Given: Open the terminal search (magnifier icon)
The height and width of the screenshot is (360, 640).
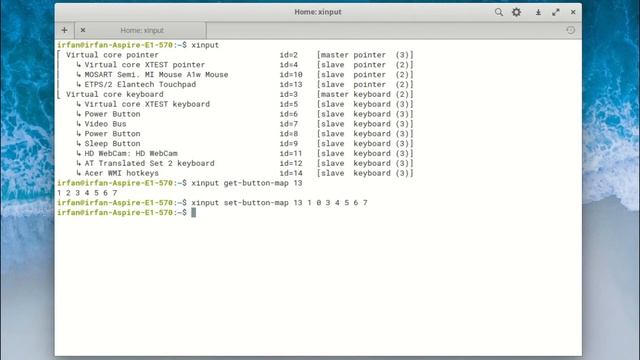Looking at the screenshot, I should pyautogui.click(x=498, y=12).
